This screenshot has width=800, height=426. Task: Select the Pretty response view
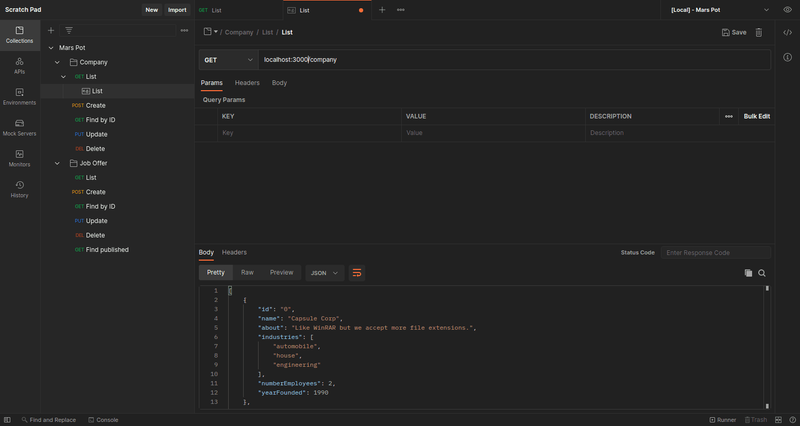(x=215, y=272)
